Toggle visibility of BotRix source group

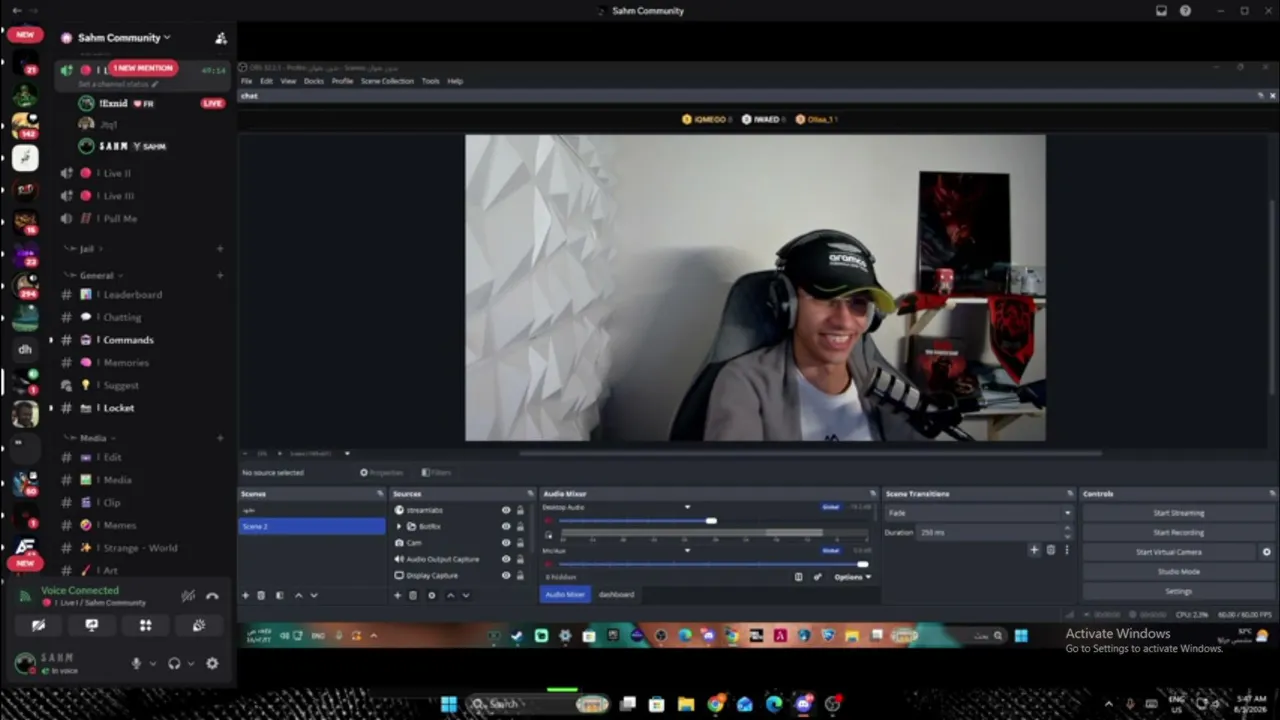tap(506, 526)
